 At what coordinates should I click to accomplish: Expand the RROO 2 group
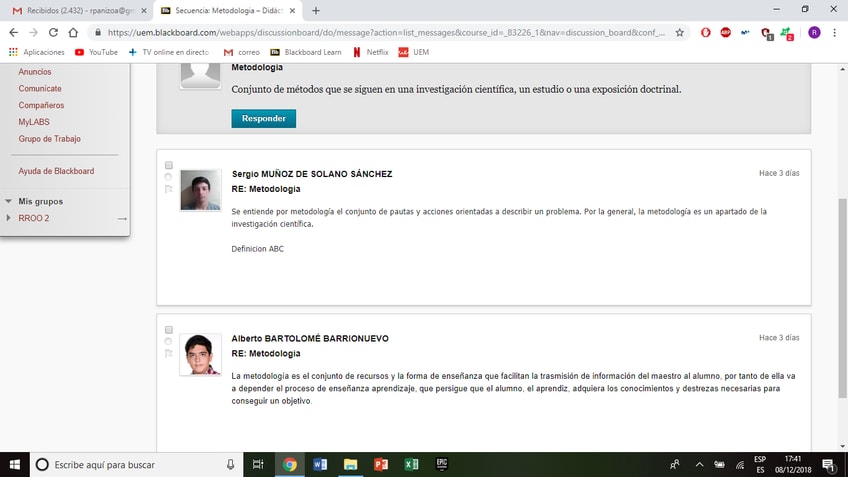8,218
